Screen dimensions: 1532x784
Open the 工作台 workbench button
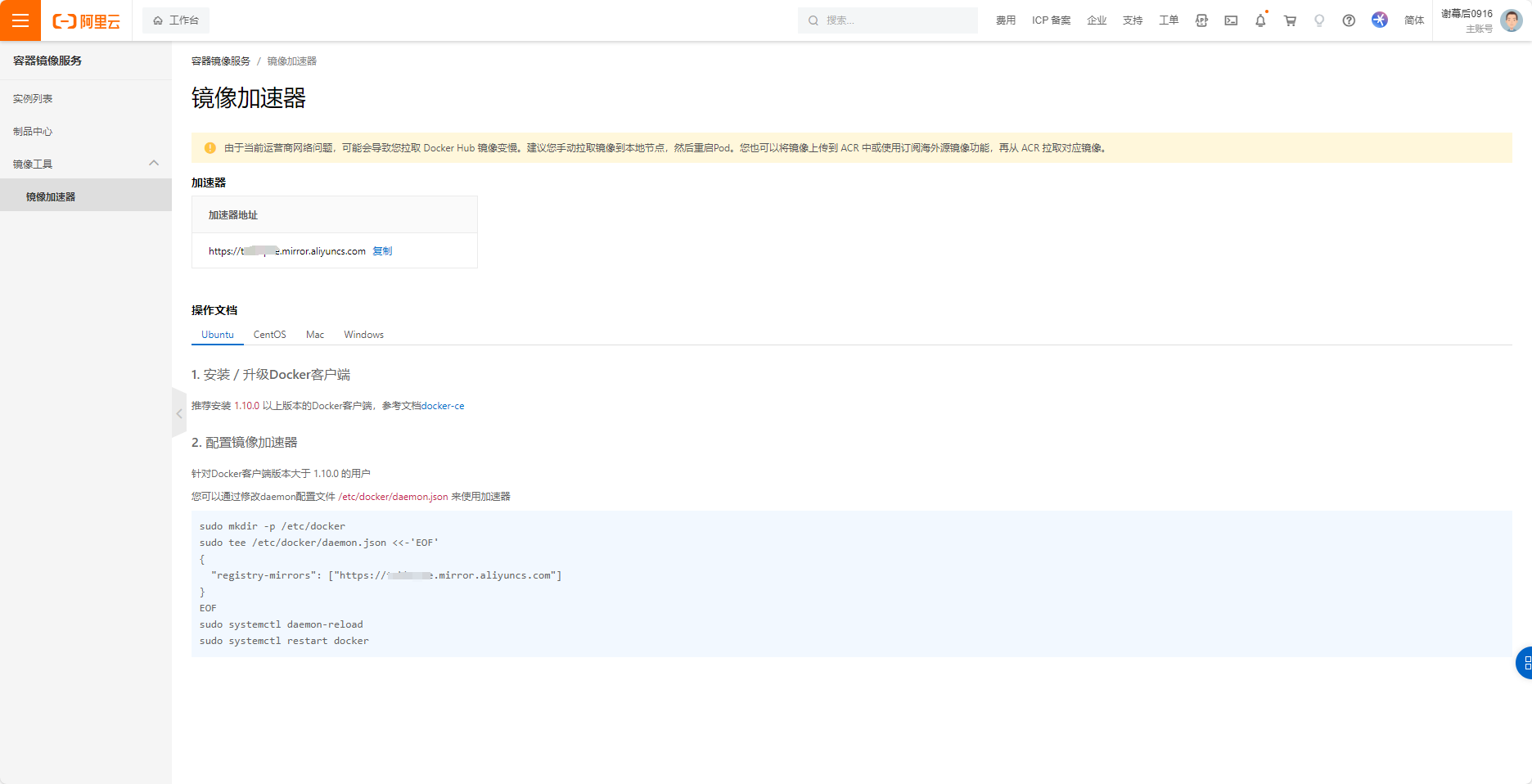pos(176,20)
